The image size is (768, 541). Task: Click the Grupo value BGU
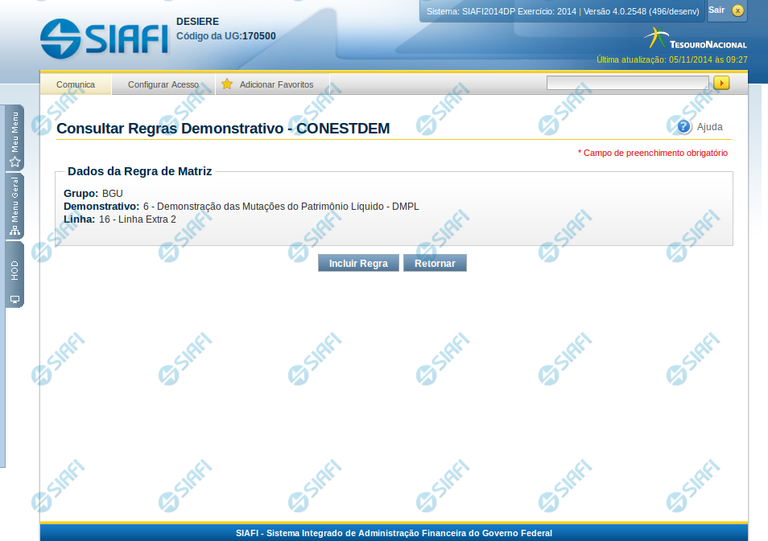[x=112, y=193]
